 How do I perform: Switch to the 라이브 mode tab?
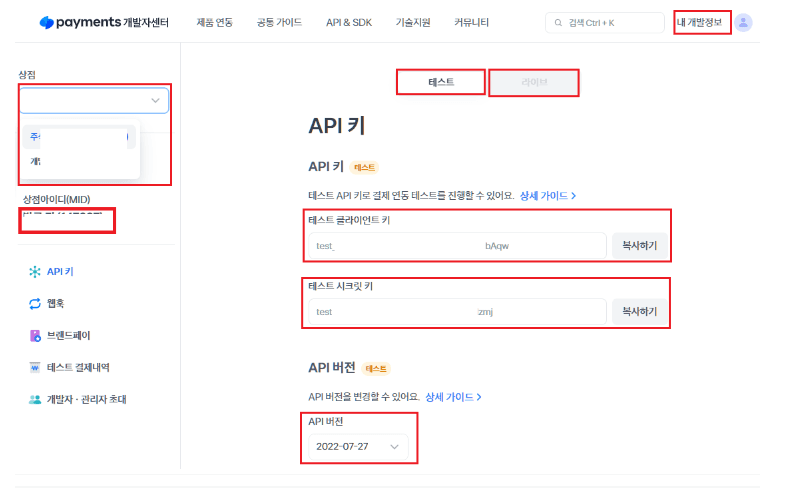(533, 82)
